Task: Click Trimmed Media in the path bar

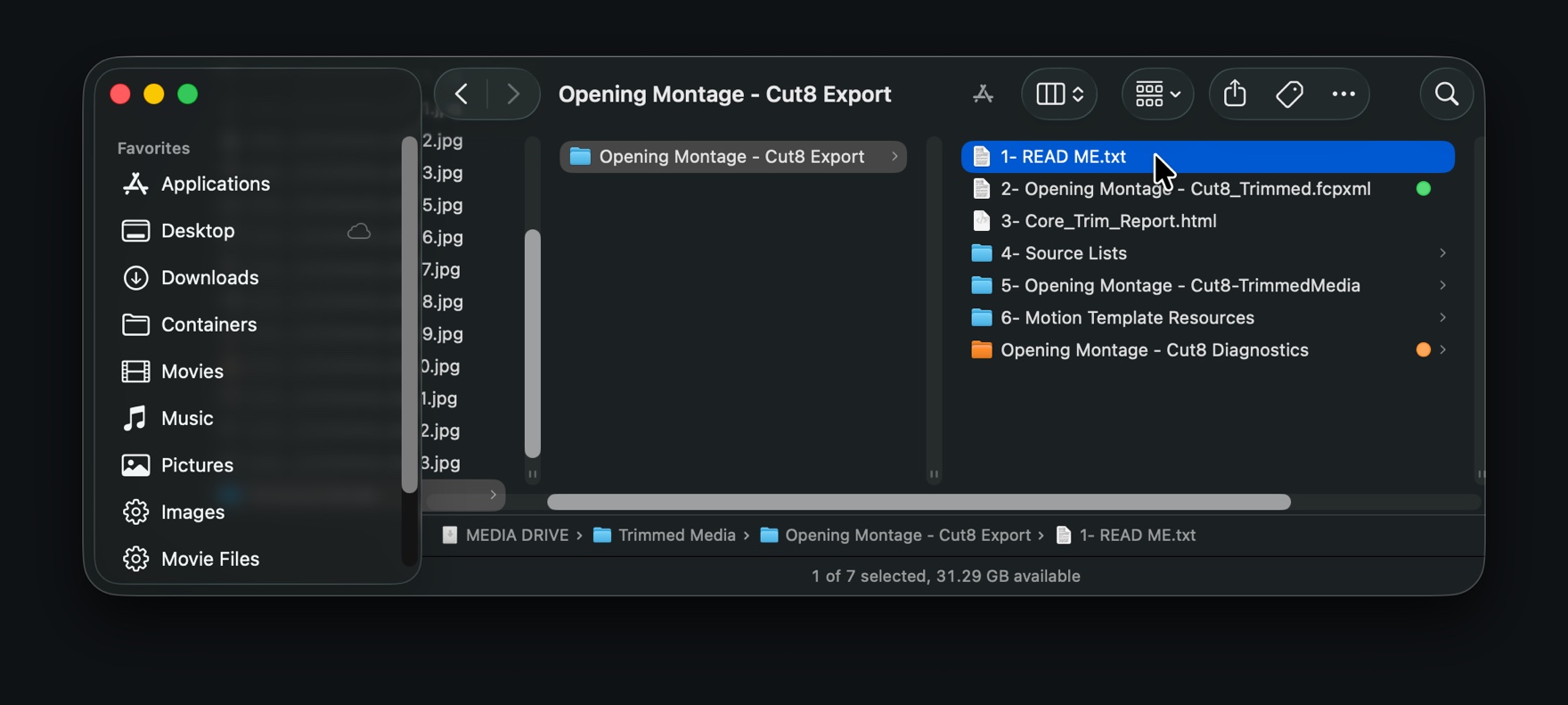Action: (x=665, y=535)
